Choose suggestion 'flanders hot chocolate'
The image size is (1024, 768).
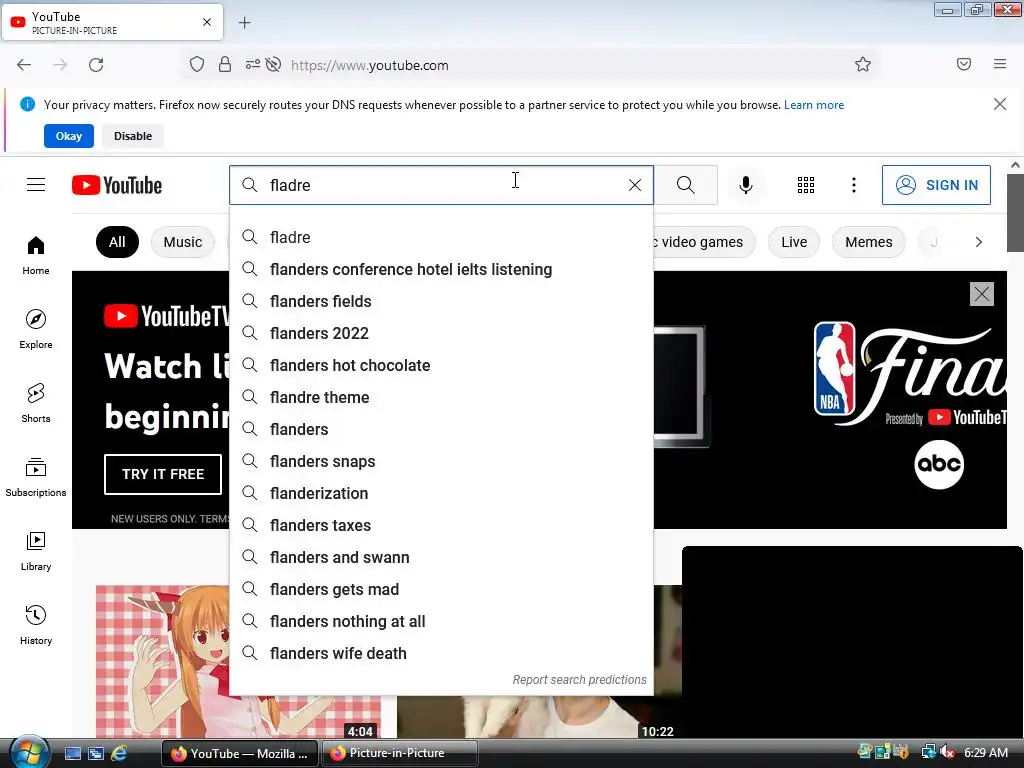point(441,365)
